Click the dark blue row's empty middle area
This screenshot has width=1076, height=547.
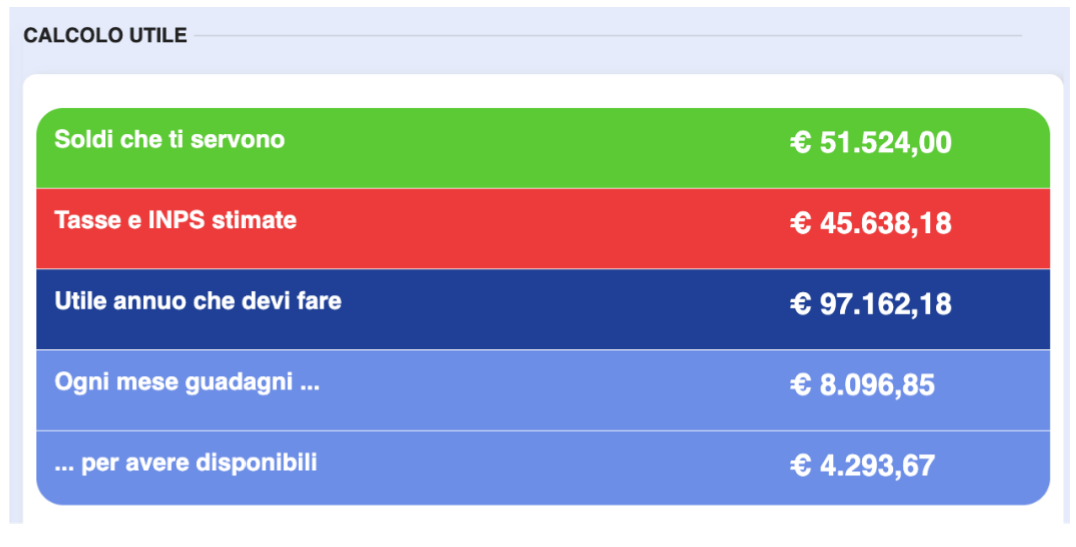pyautogui.click(x=560, y=309)
